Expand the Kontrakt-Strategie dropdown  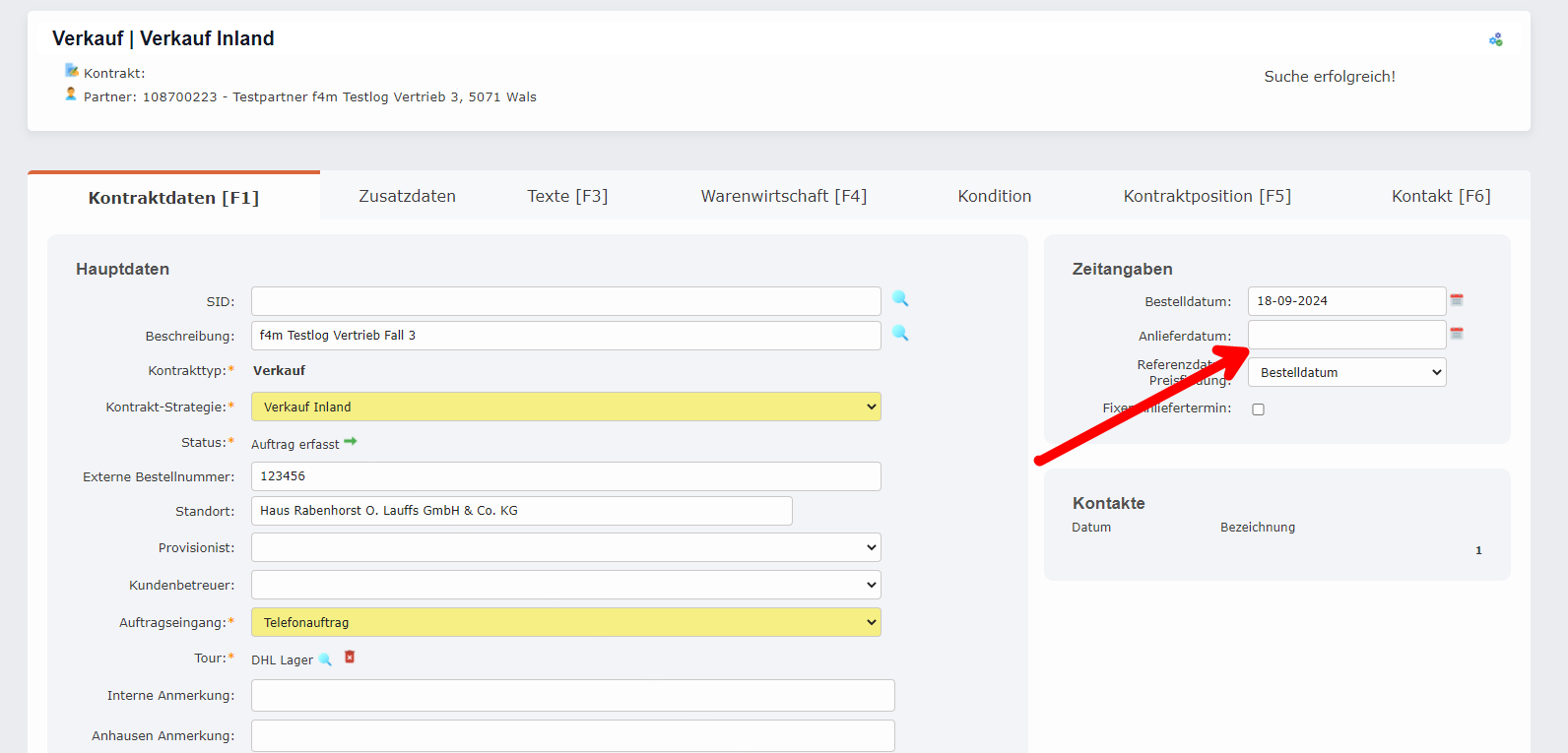click(x=565, y=407)
